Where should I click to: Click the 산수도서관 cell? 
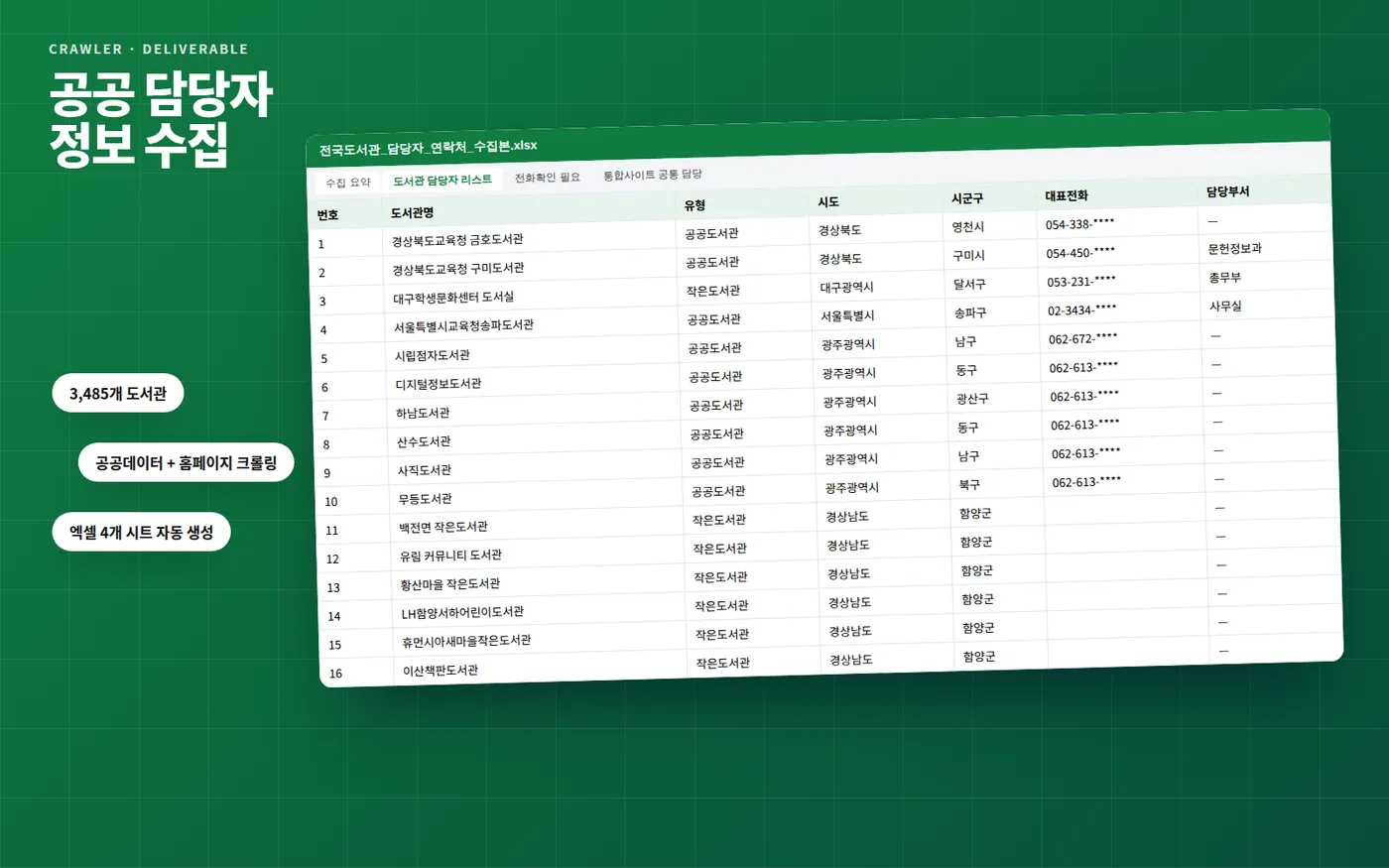coord(424,441)
